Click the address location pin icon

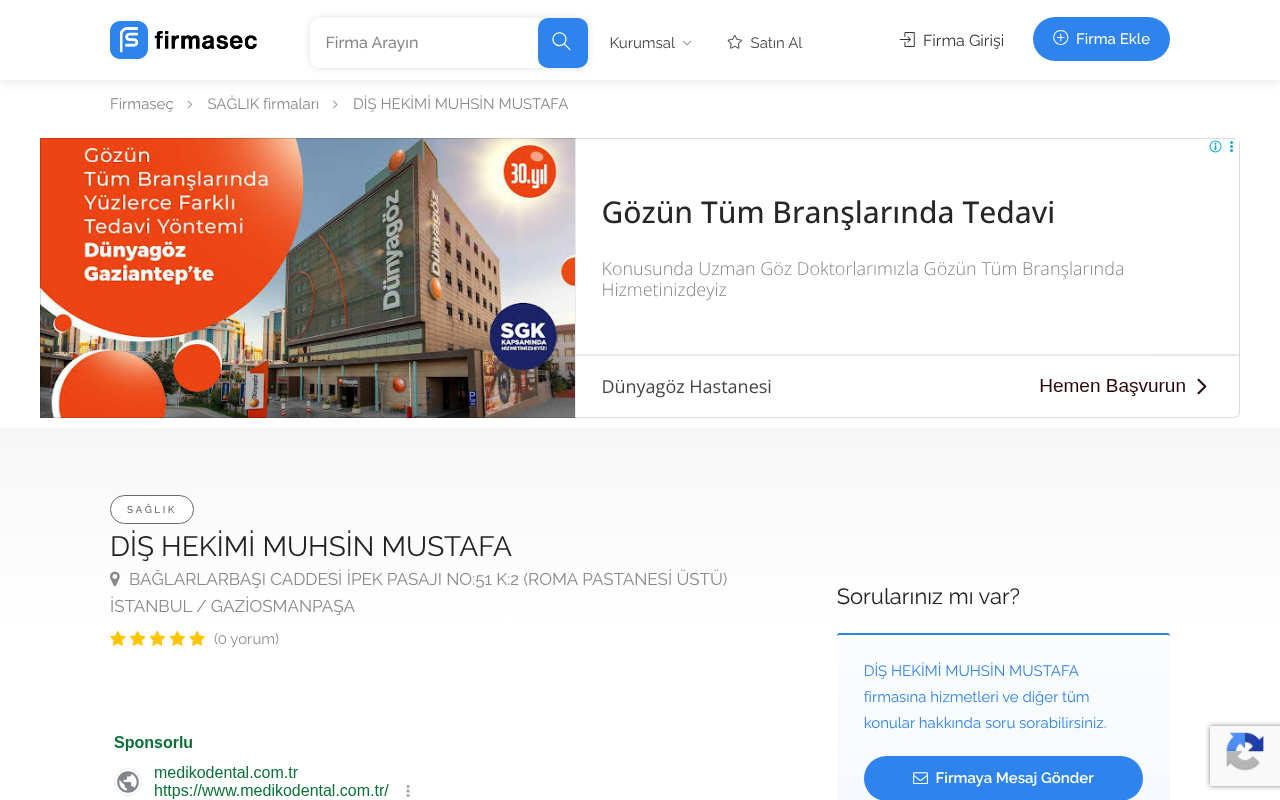pyautogui.click(x=115, y=579)
